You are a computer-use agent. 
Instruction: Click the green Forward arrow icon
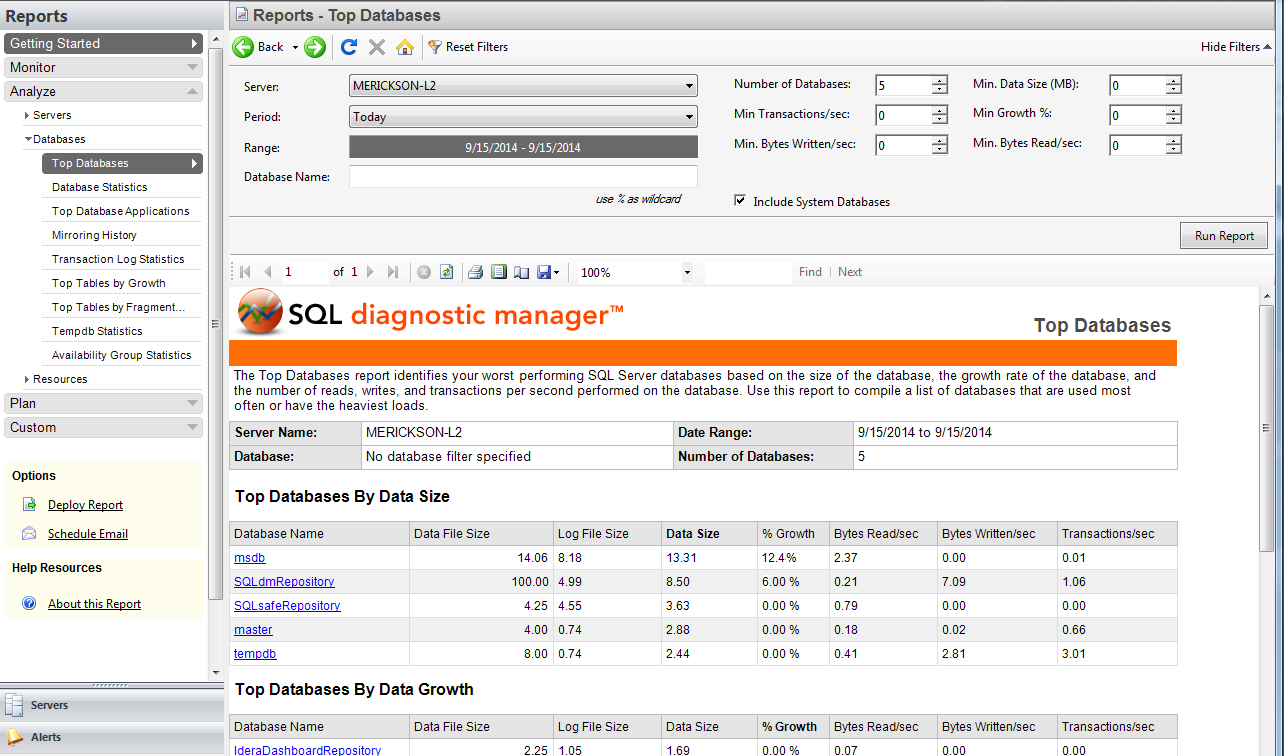click(x=315, y=47)
